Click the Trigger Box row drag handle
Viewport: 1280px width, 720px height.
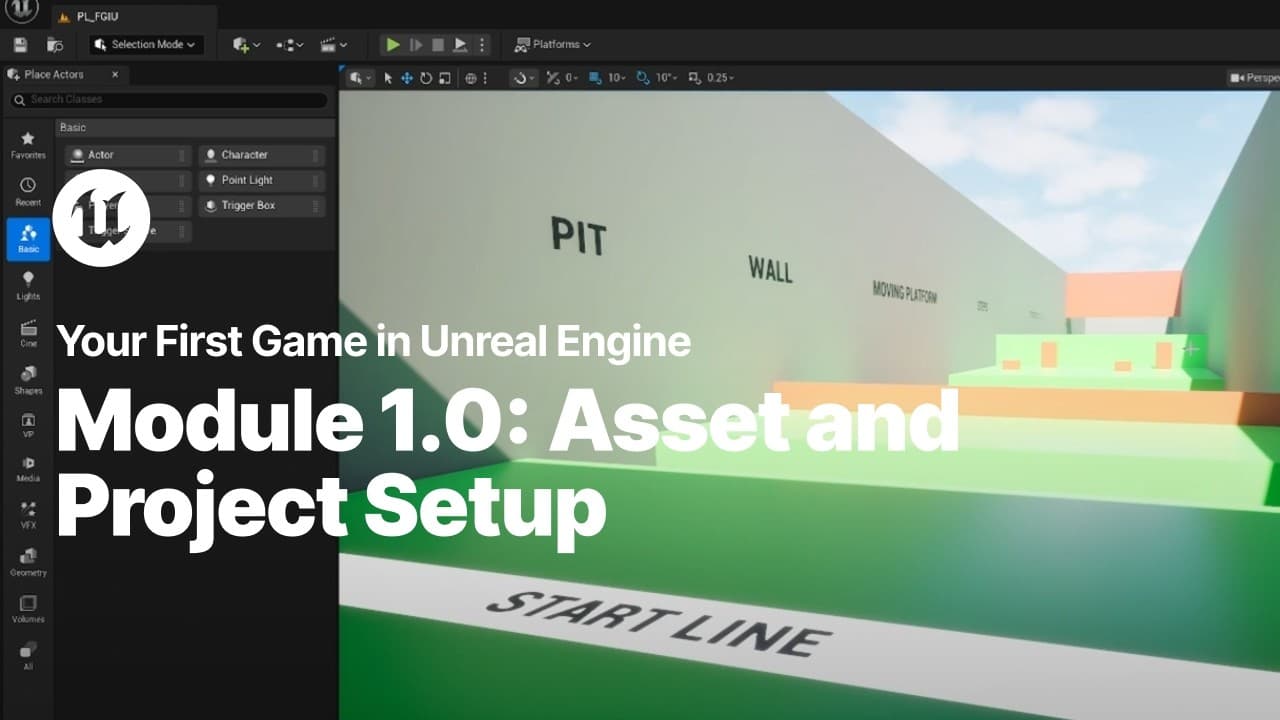point(316,205)
